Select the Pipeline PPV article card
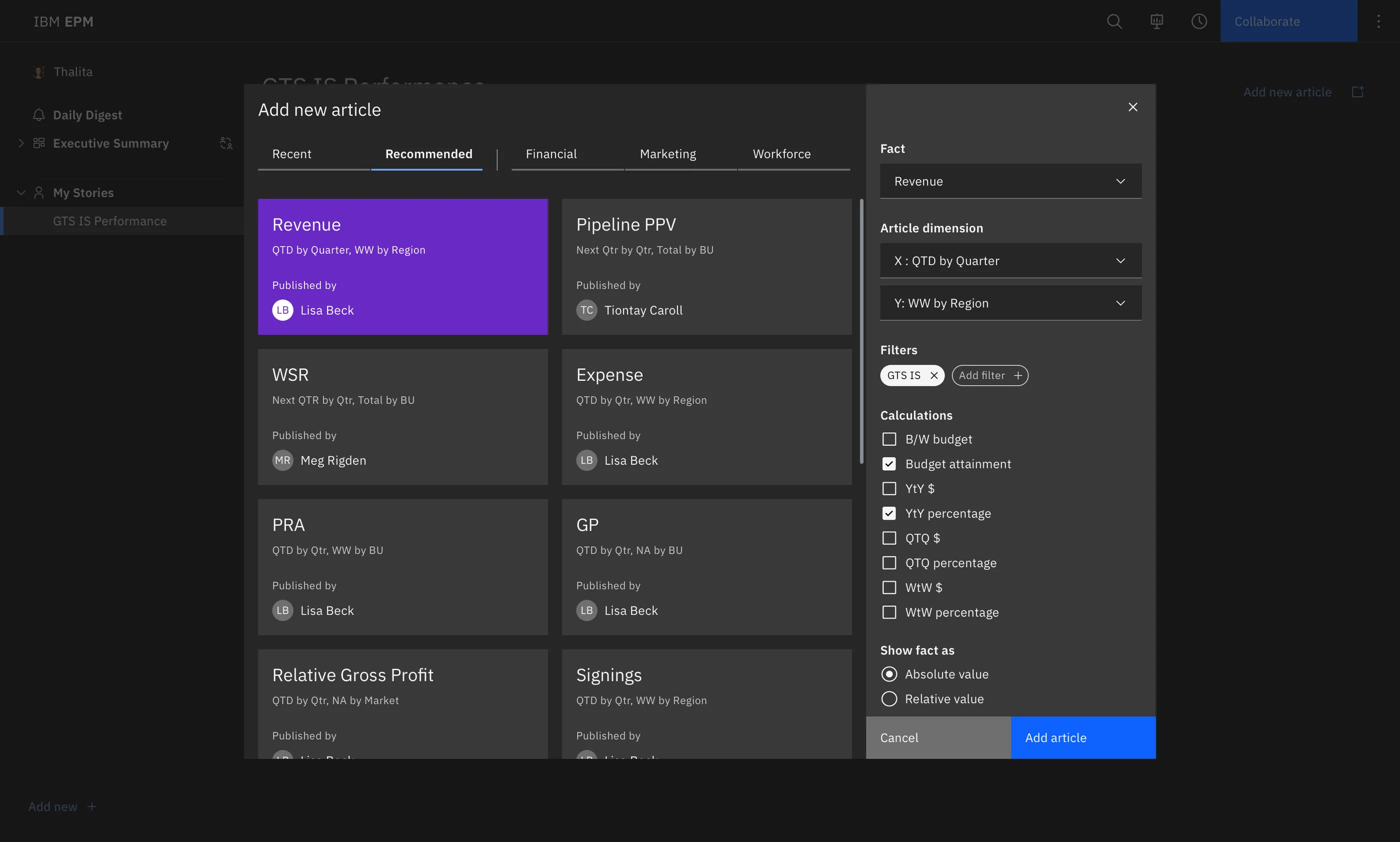 [x=706, y=267]
